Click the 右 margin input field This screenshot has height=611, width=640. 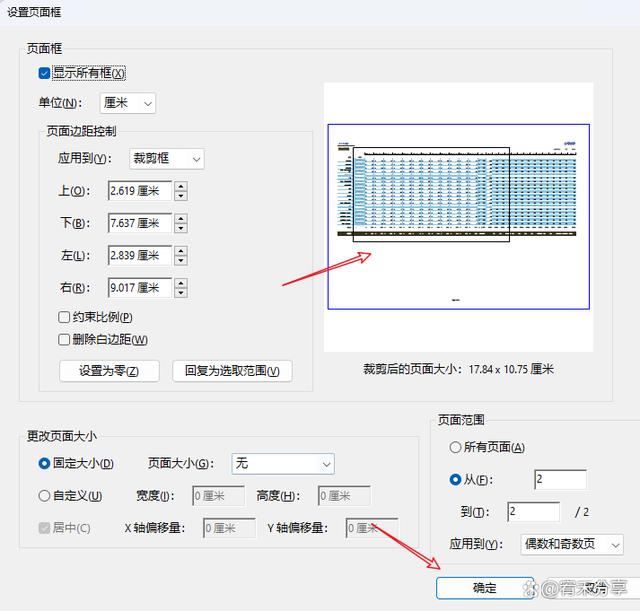point(140,288)
